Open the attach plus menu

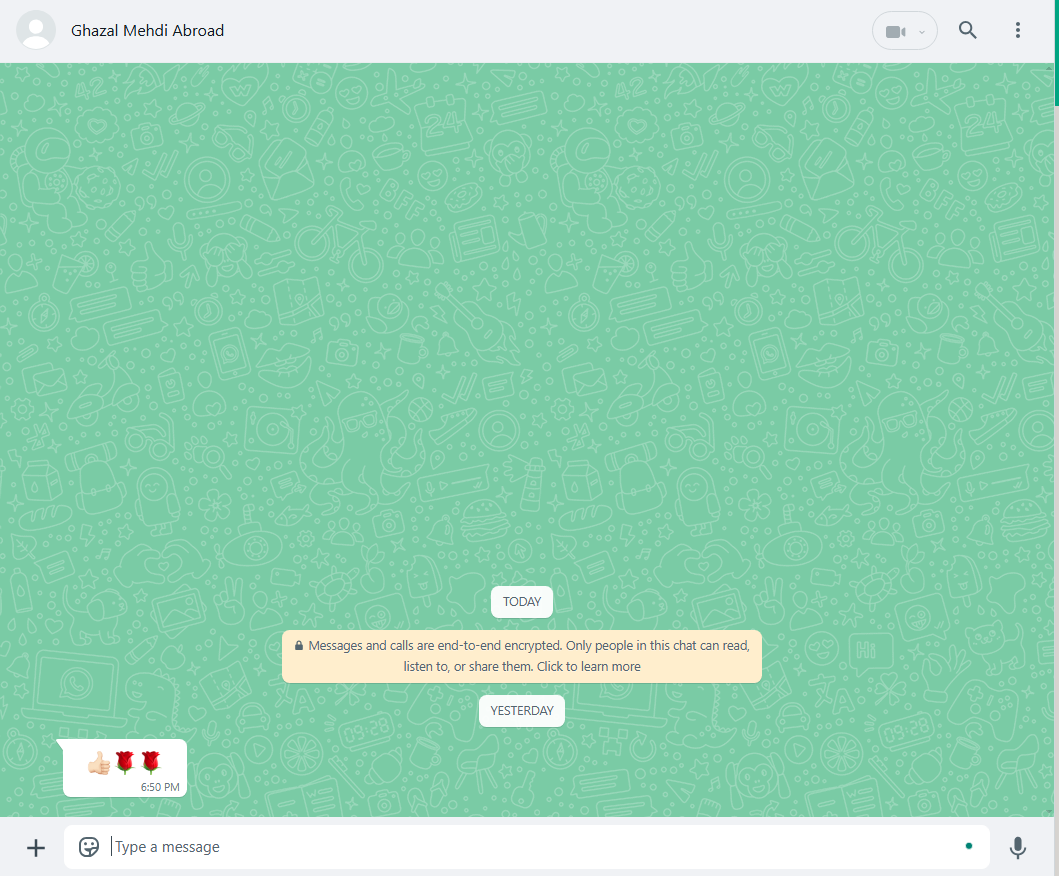pos(36,848)
